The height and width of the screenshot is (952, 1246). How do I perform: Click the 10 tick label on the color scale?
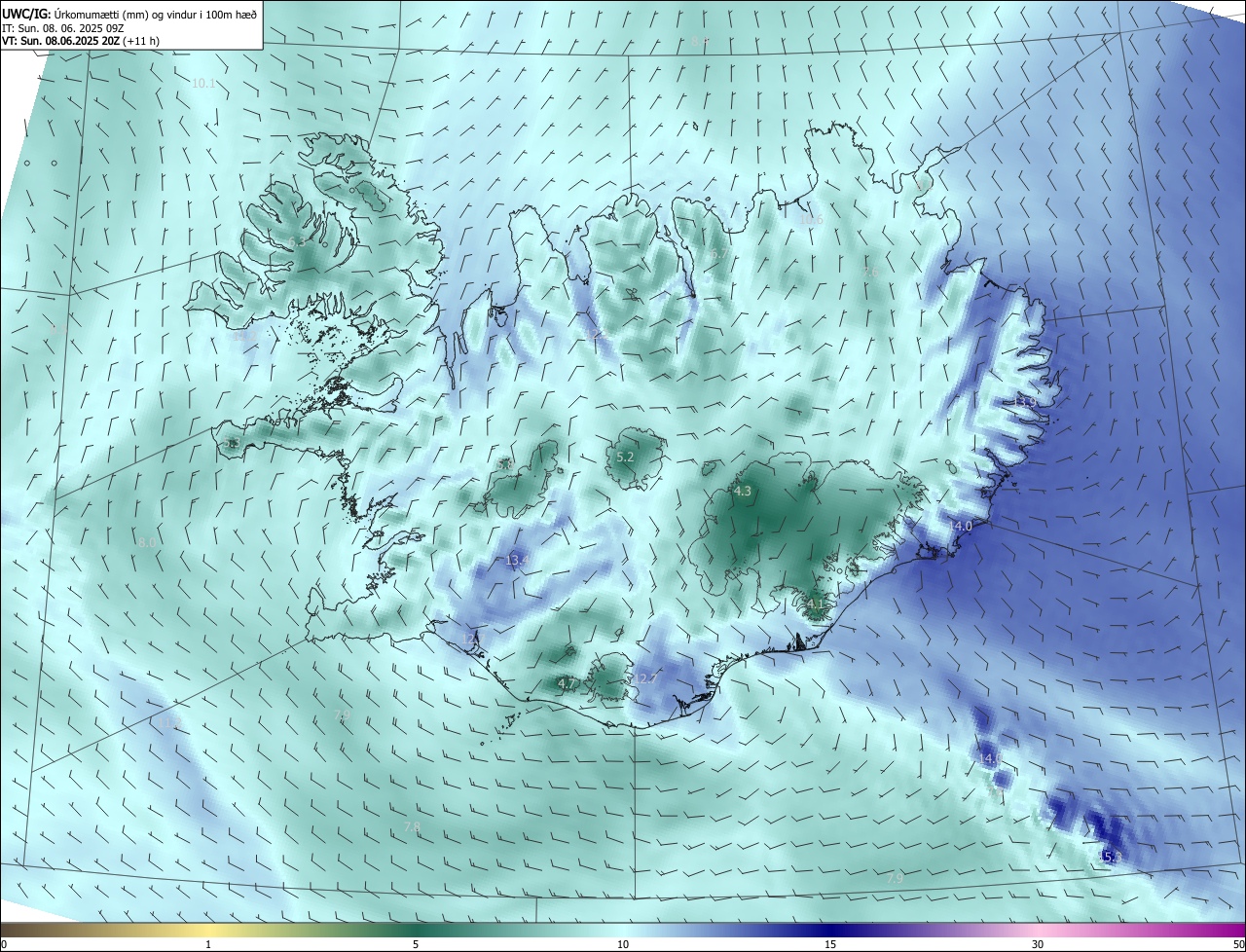(x=623, y=944)
